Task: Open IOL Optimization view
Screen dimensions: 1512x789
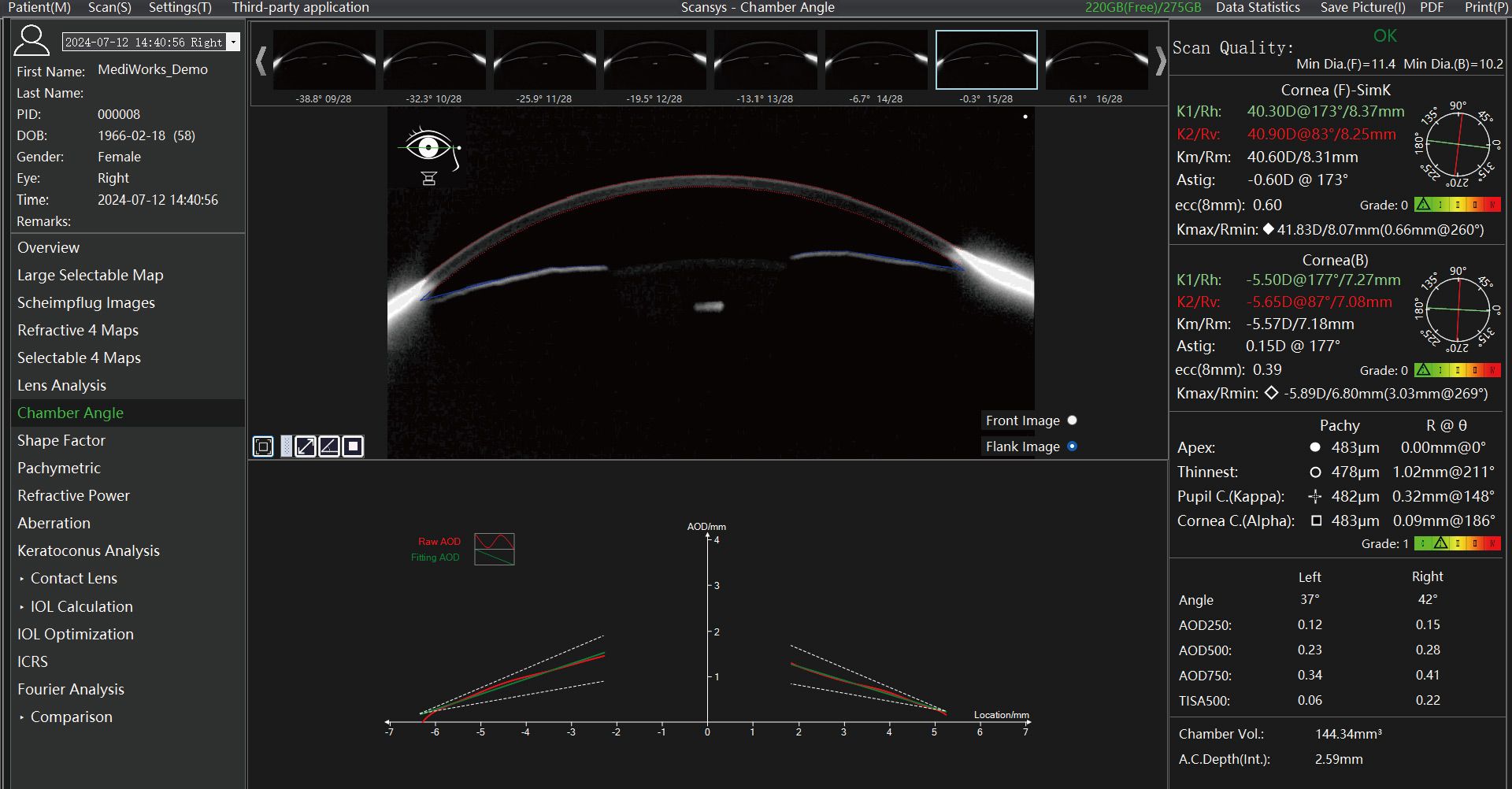Action: [128, 634]
